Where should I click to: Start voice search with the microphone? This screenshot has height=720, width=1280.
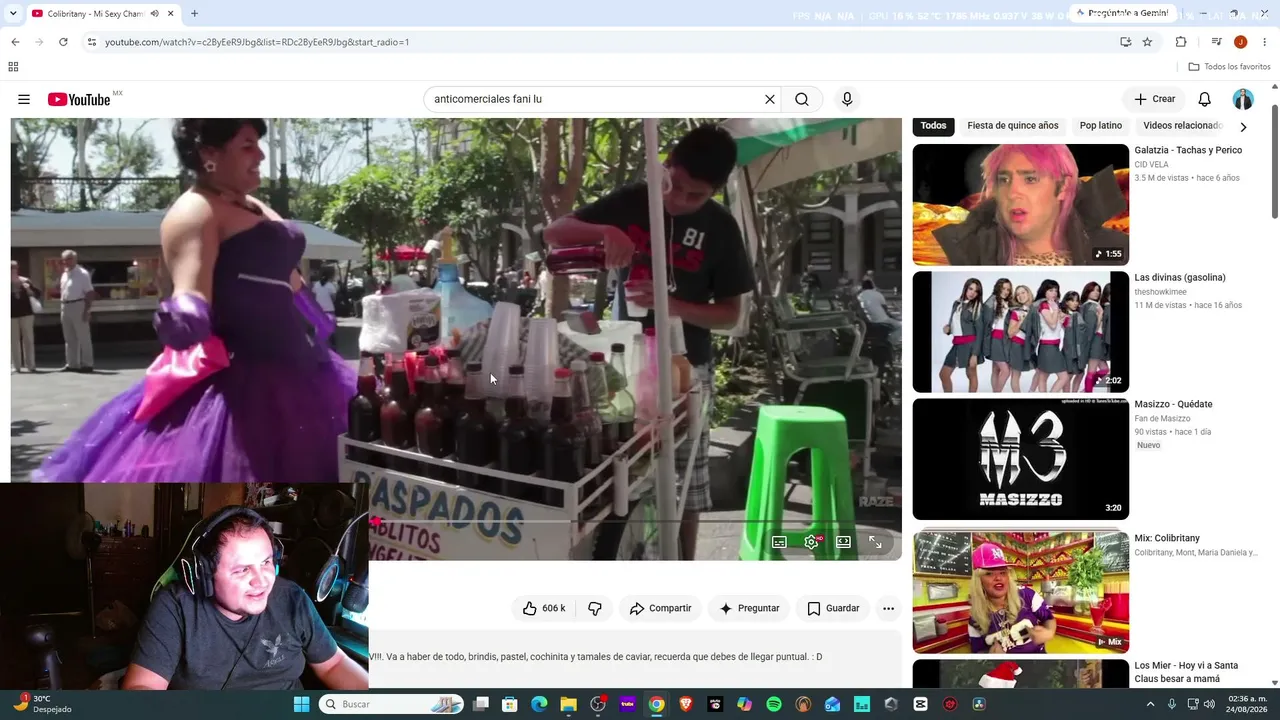[847, 99]
